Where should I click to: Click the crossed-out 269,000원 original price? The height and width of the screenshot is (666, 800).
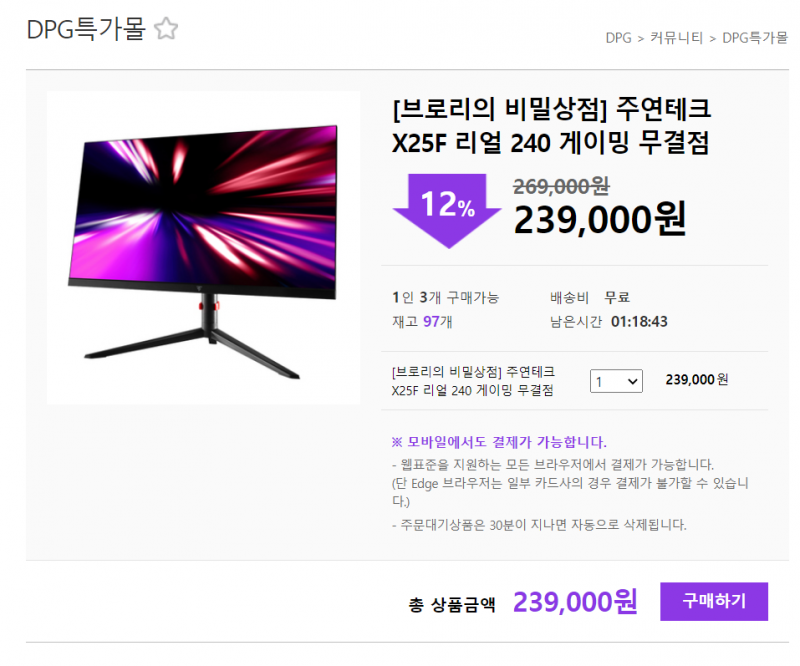[561, 186]
